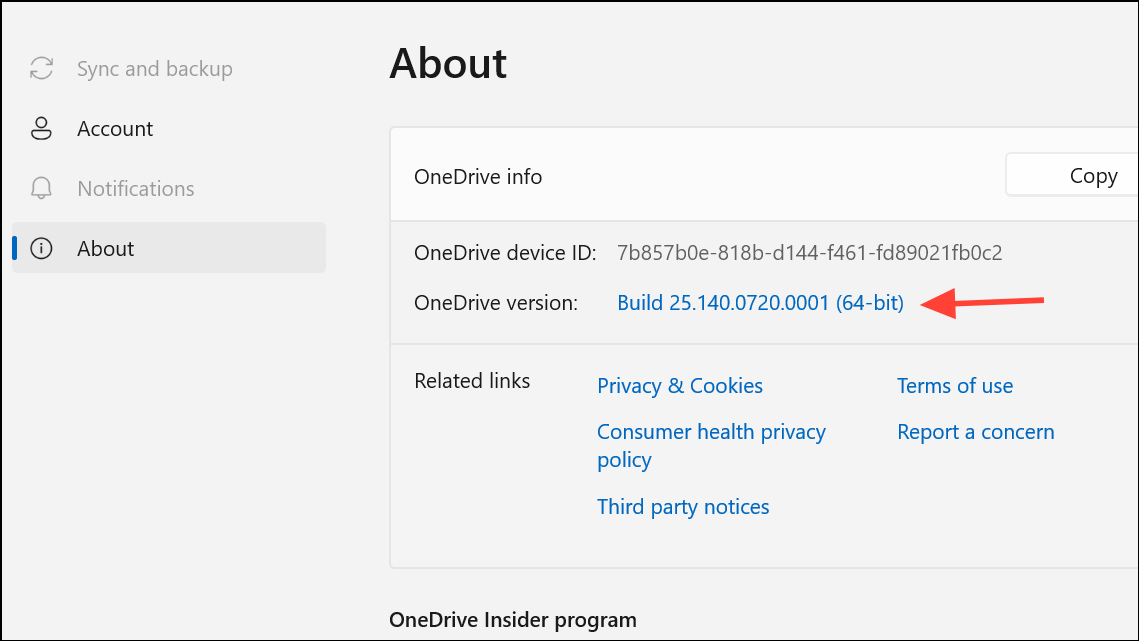This screenshot has width=1139, height=641.
Task: Open the Account settings section
Action: (x=114, y=128)
